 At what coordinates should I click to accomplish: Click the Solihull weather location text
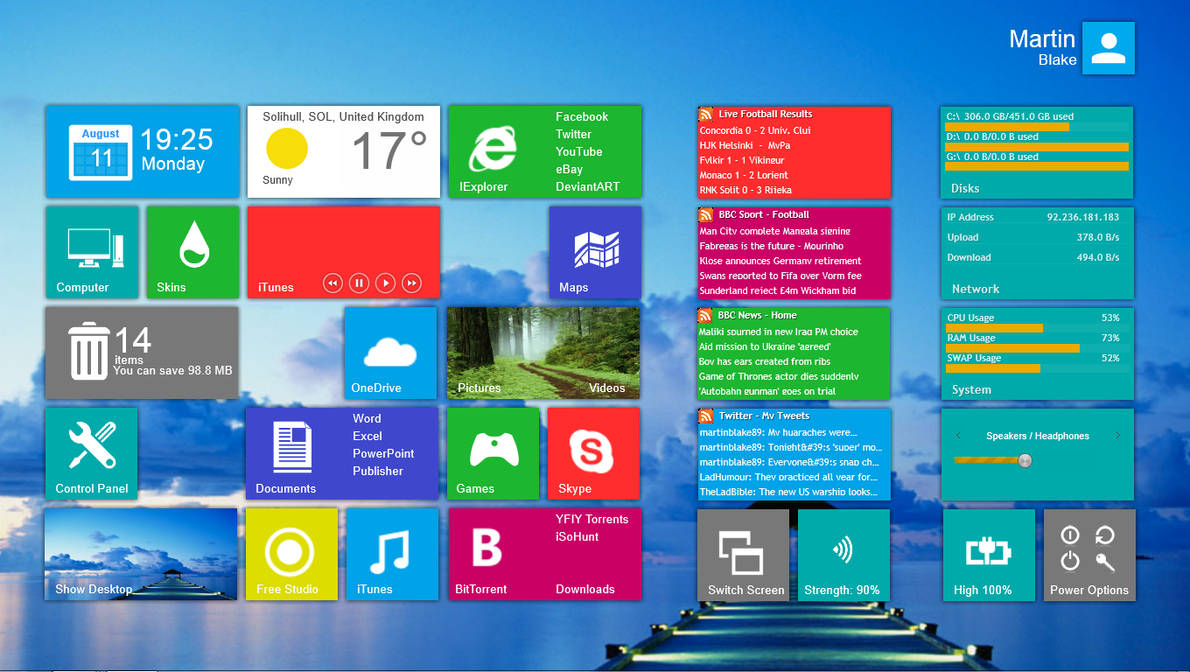(343, 117)
